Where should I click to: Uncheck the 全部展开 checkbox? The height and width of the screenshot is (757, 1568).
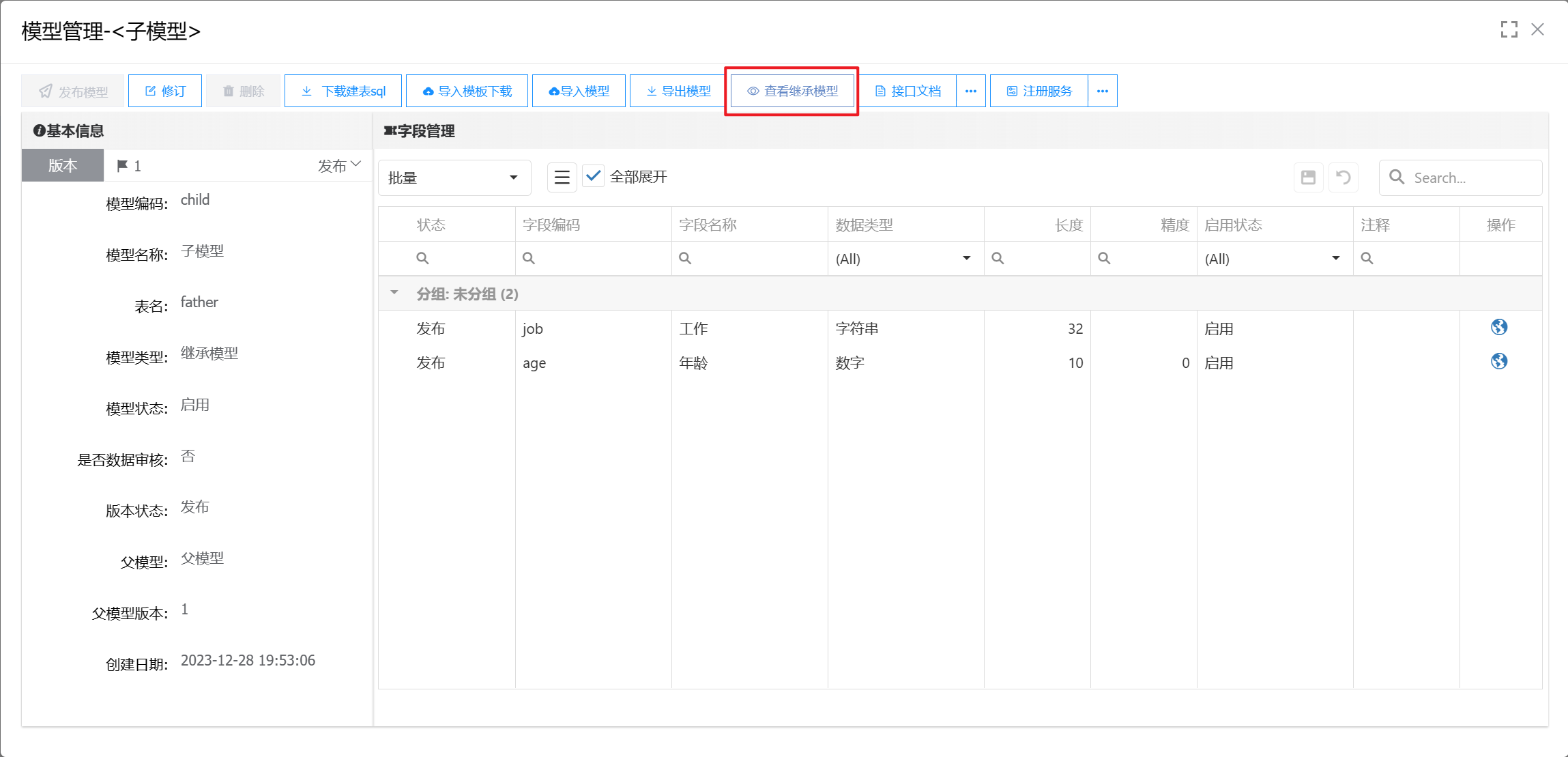click(x=594, y=176)
